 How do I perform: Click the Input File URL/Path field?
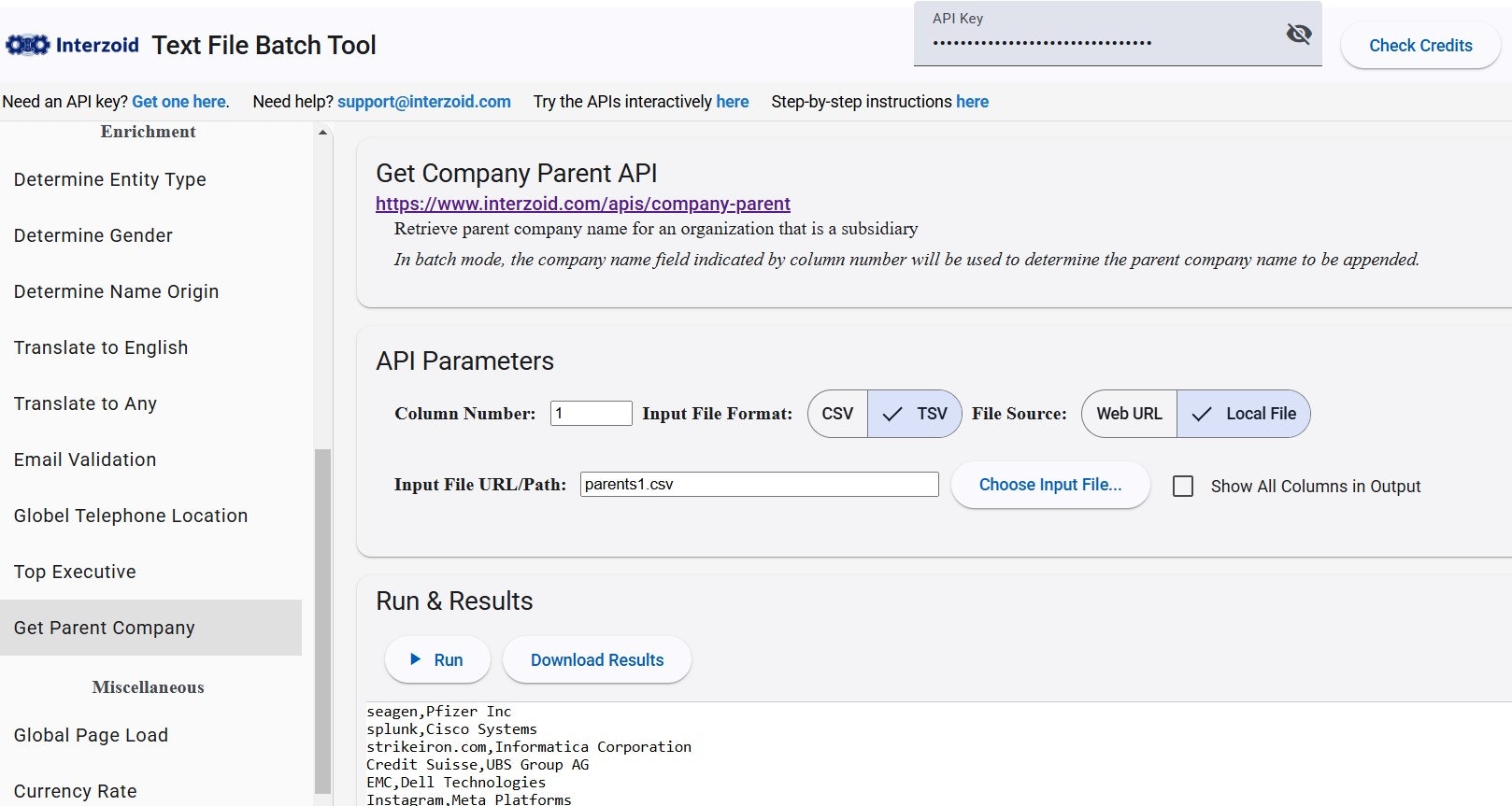[759, 484]
